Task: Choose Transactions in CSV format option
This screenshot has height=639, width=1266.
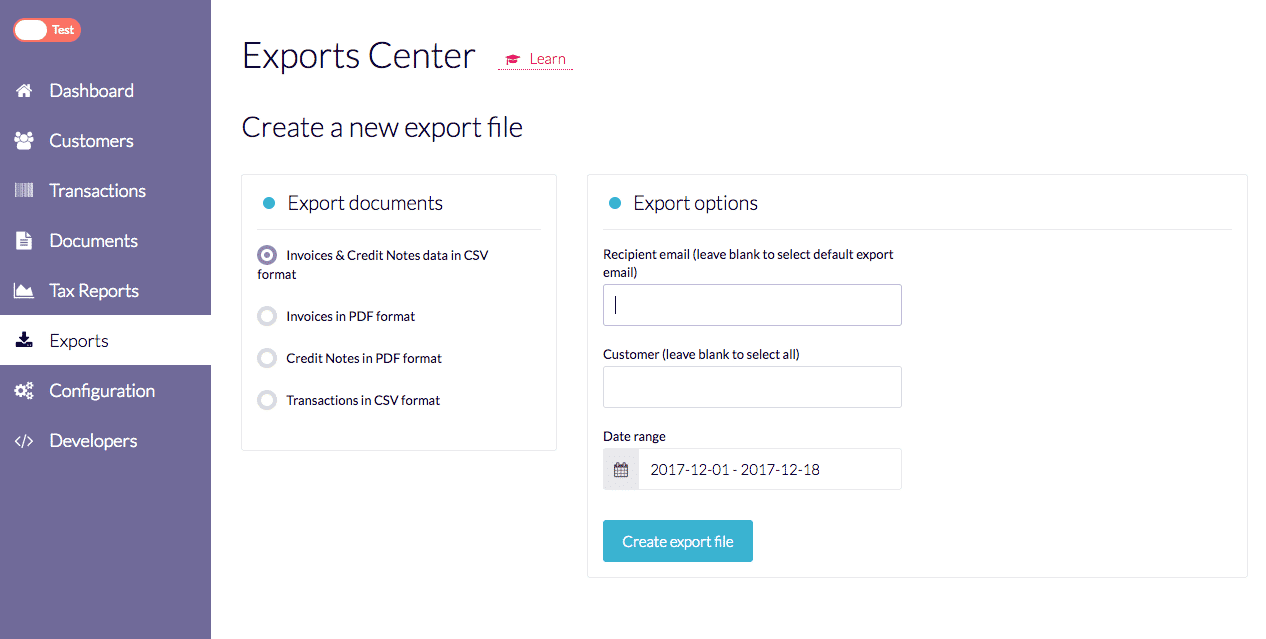Action: pyautogui.click(x=267, y=400)
